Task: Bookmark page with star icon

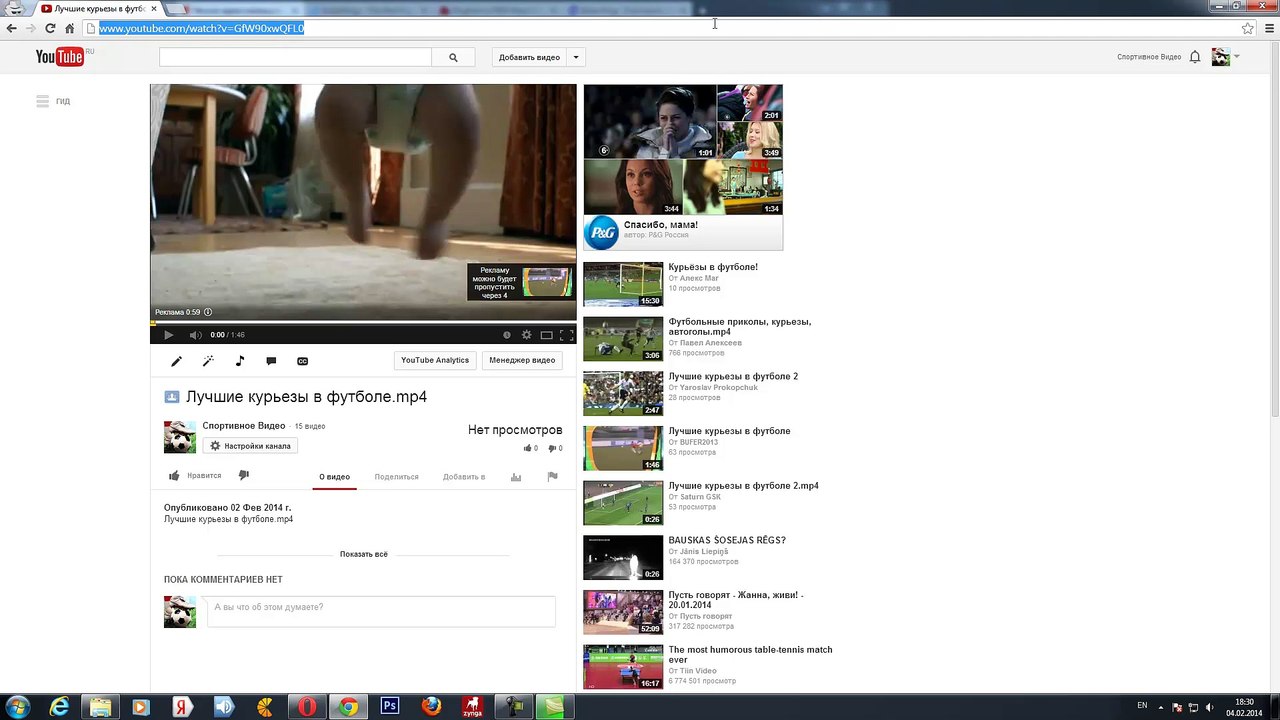Action: [x=1248, y=28]
